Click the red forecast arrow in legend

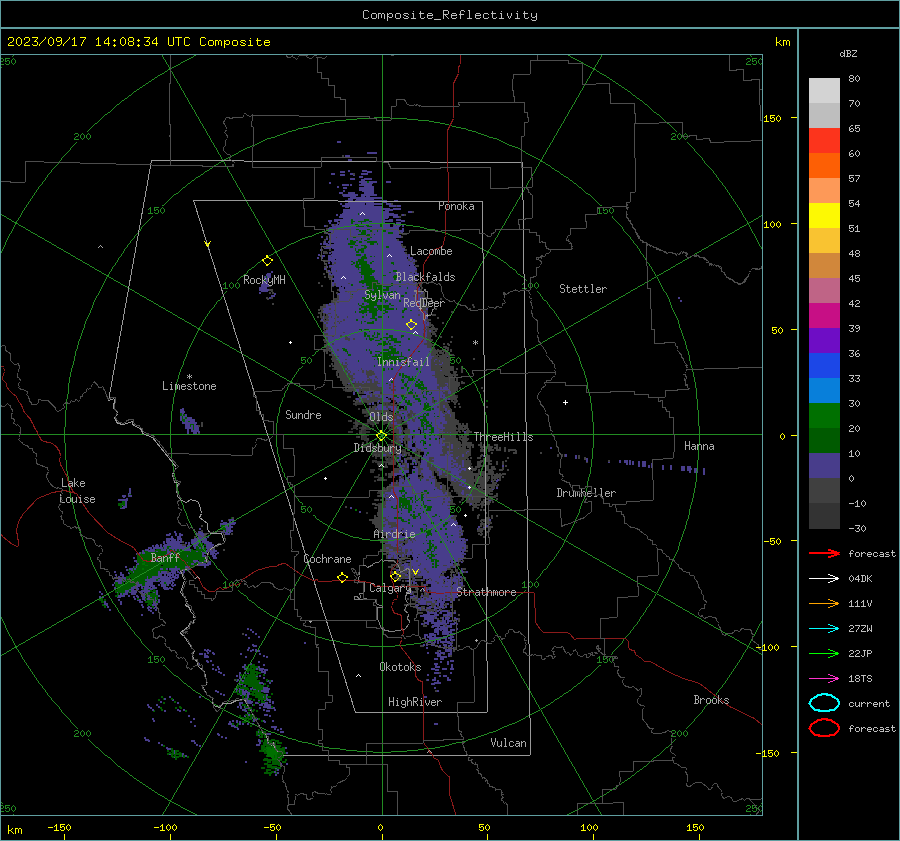tap(824, 553)
